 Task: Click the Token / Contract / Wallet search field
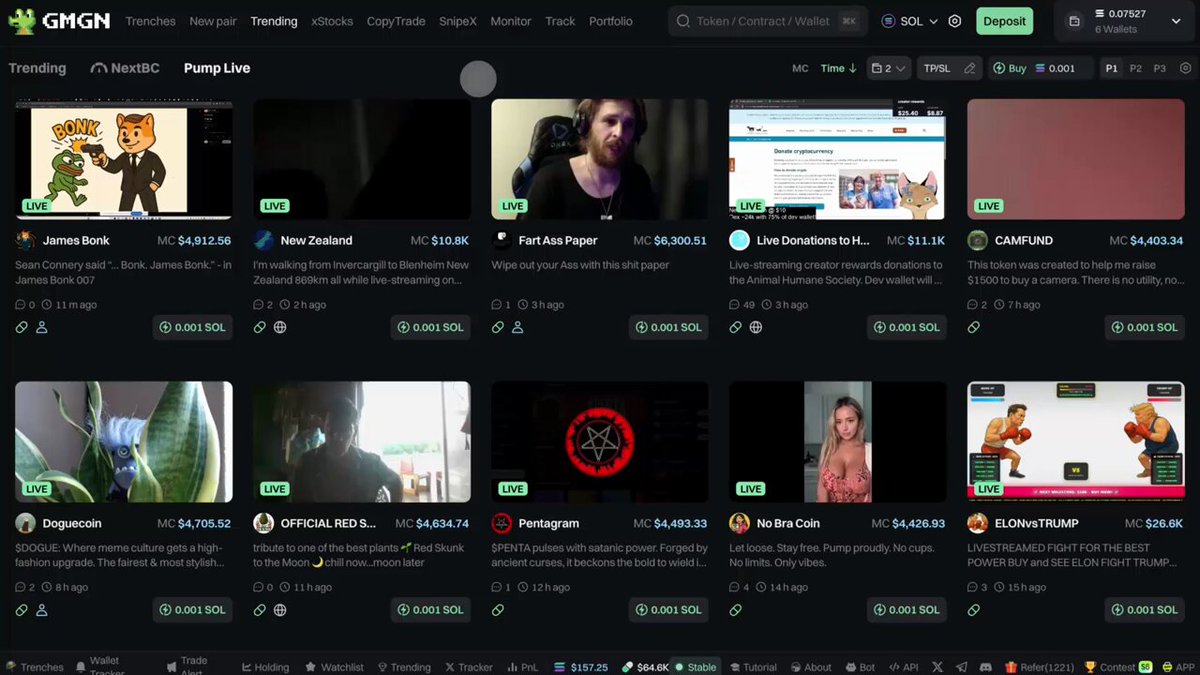point(767,21)
